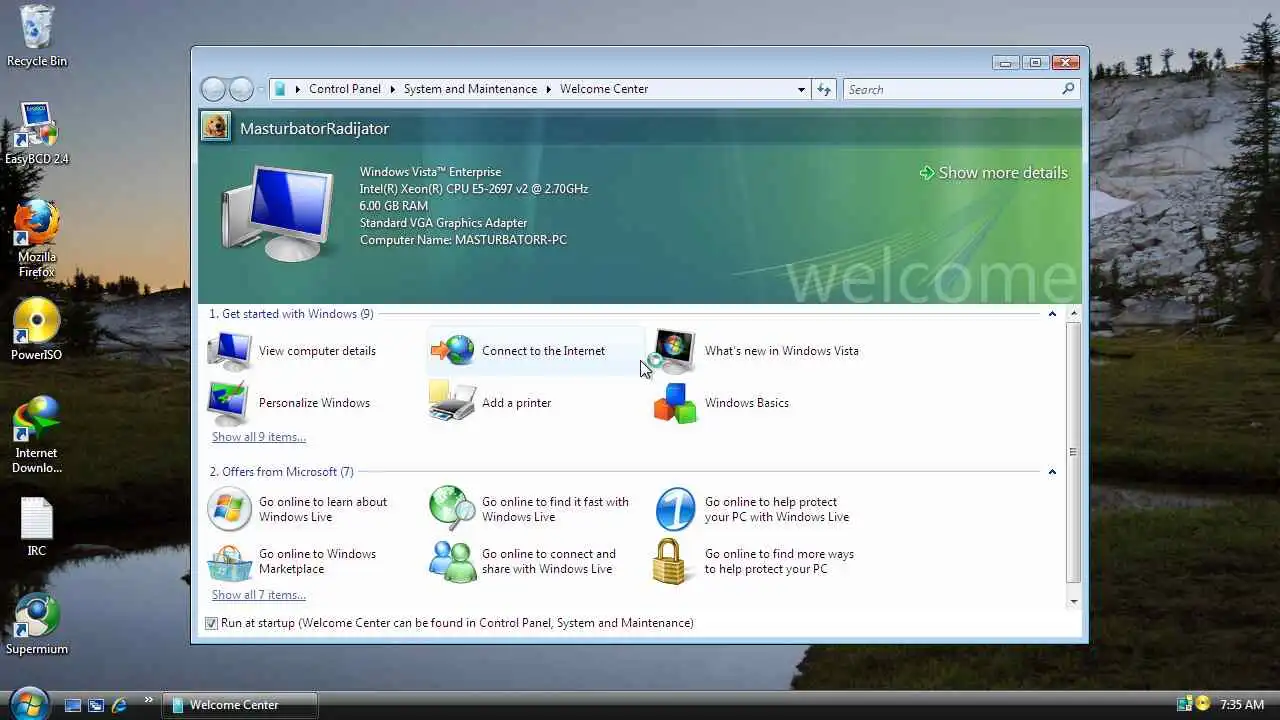
Task: Click Show Desktop in Quick Launch
Action: [73, 705]
